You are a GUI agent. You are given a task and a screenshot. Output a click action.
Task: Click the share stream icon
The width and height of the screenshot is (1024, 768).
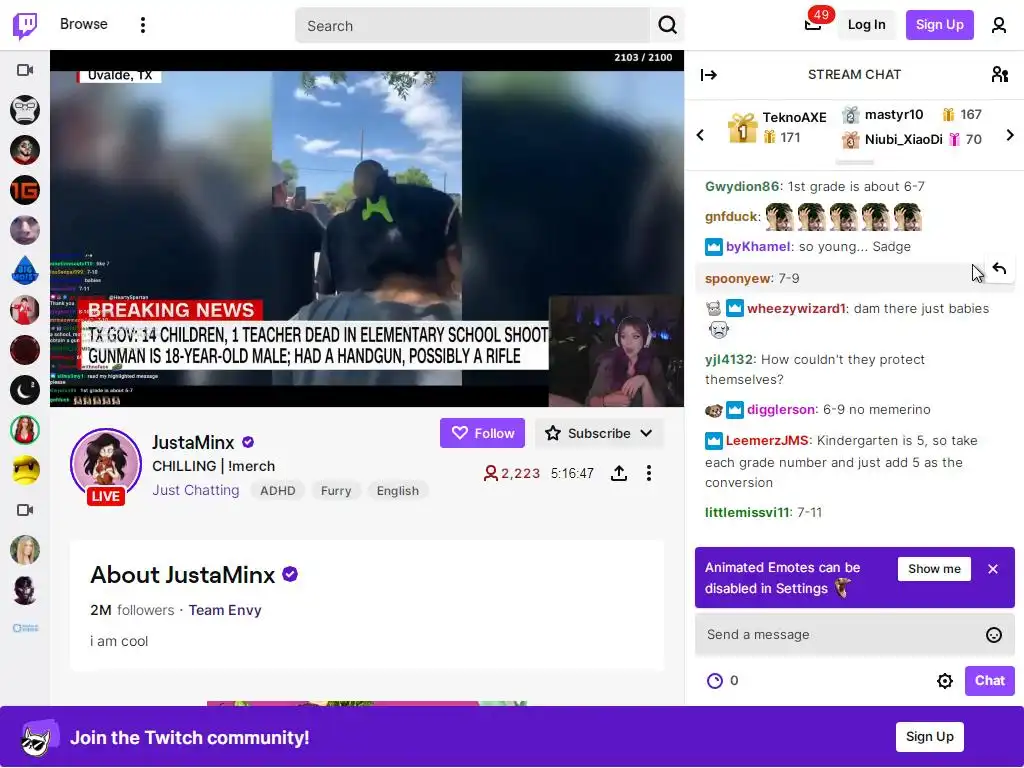pyautogui.click(x=618, y=473)
